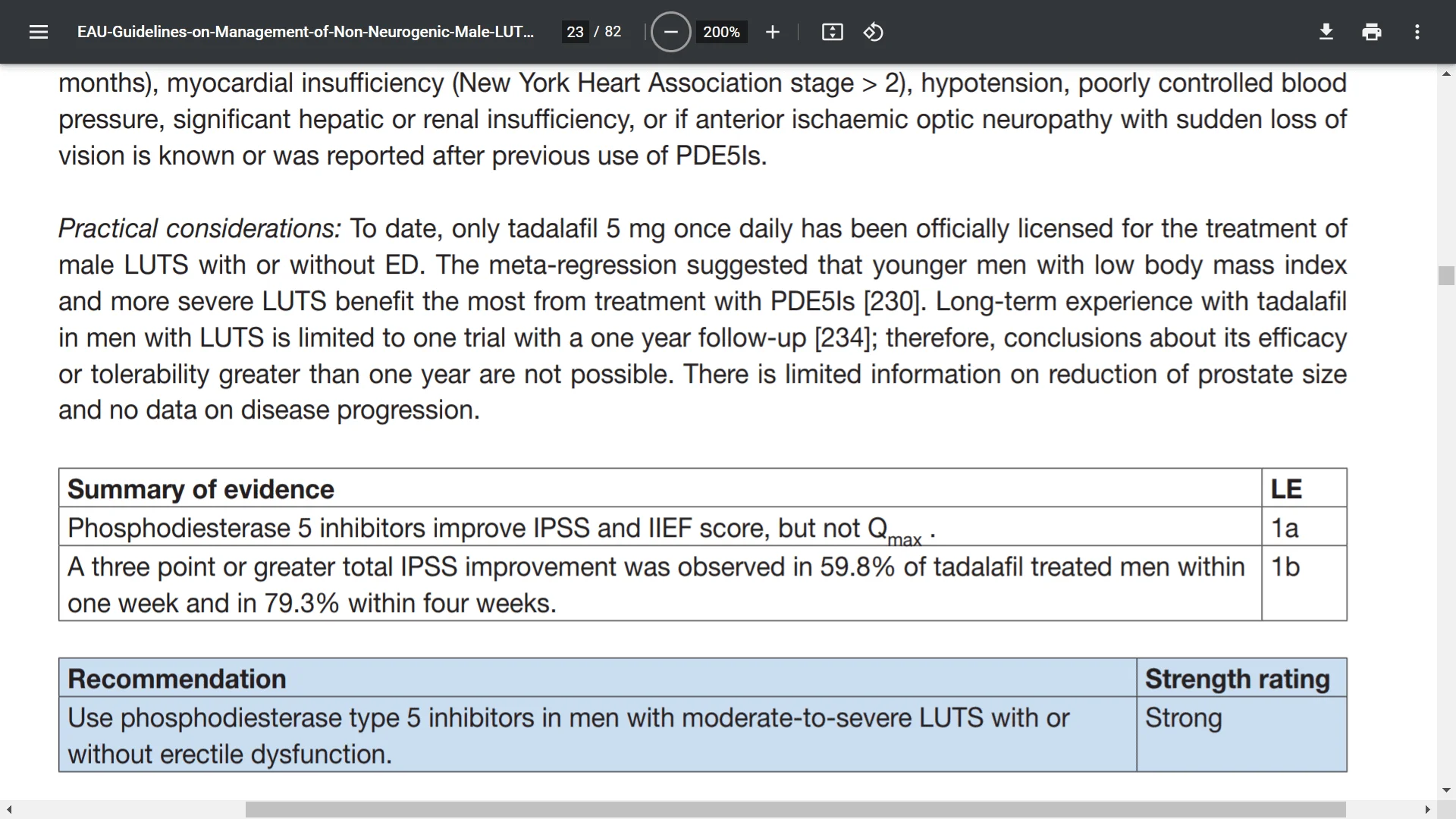The height and width of the screenshot is (819, 1456).
Task: Edit the current page number field
Action: [x=575, y=32]
